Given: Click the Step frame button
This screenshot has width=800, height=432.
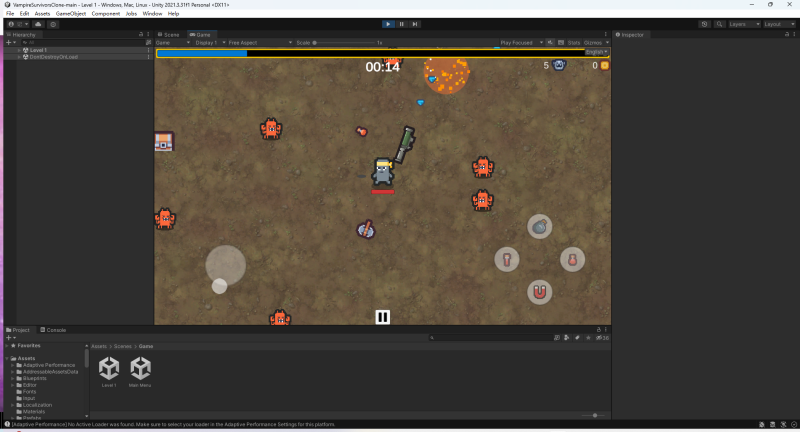Looking at the screenshot, I should [x=415, y=23].
